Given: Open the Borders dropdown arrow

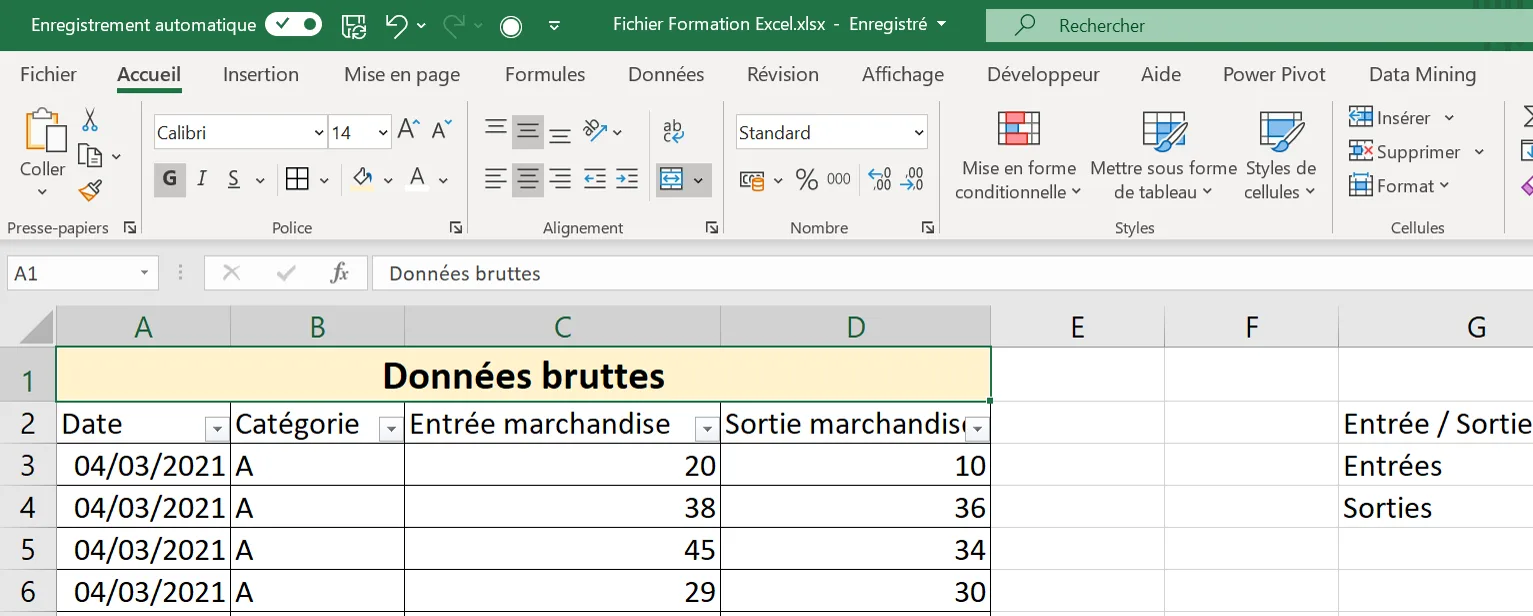Looking at the screenshot, I should 324,181.
